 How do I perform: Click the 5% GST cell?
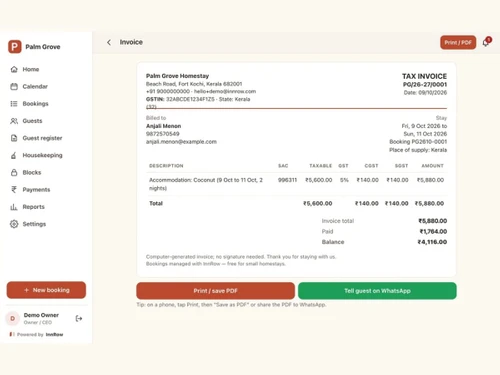344,180
